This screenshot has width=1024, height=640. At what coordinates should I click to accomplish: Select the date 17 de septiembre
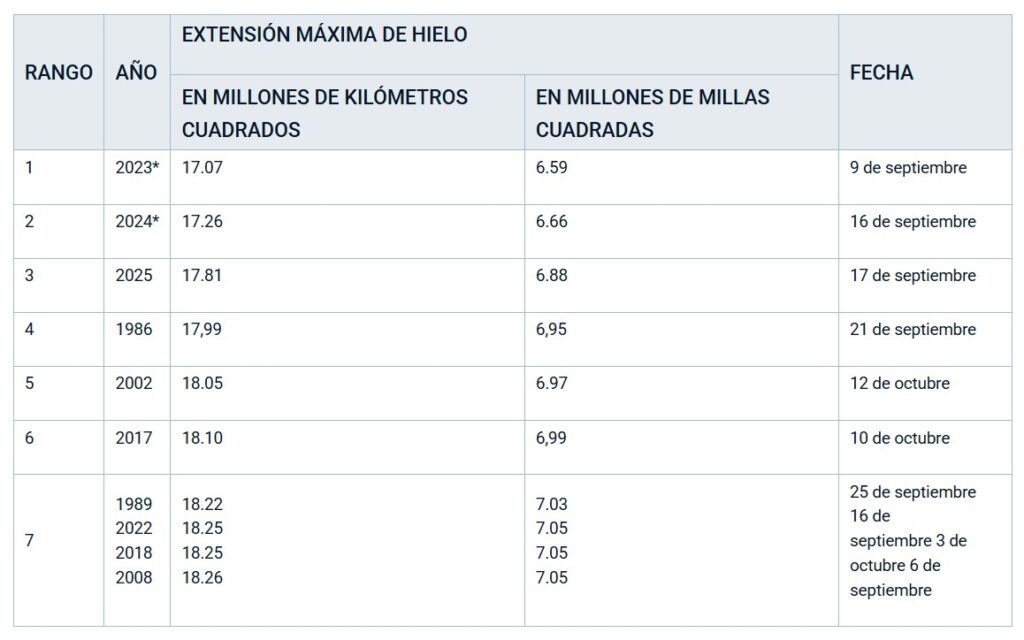click(913, 275)
